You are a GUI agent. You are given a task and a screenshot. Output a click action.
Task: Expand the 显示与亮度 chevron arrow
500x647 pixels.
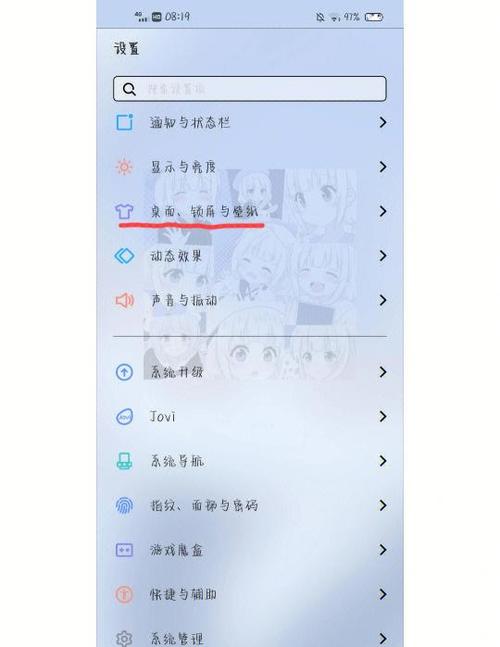[383, 167]
